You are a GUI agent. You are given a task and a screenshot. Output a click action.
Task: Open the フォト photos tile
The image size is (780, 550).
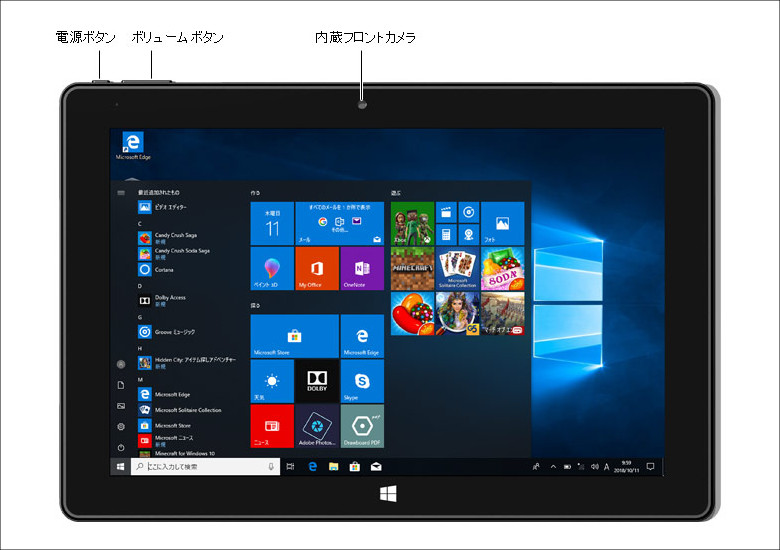(502, 224)
